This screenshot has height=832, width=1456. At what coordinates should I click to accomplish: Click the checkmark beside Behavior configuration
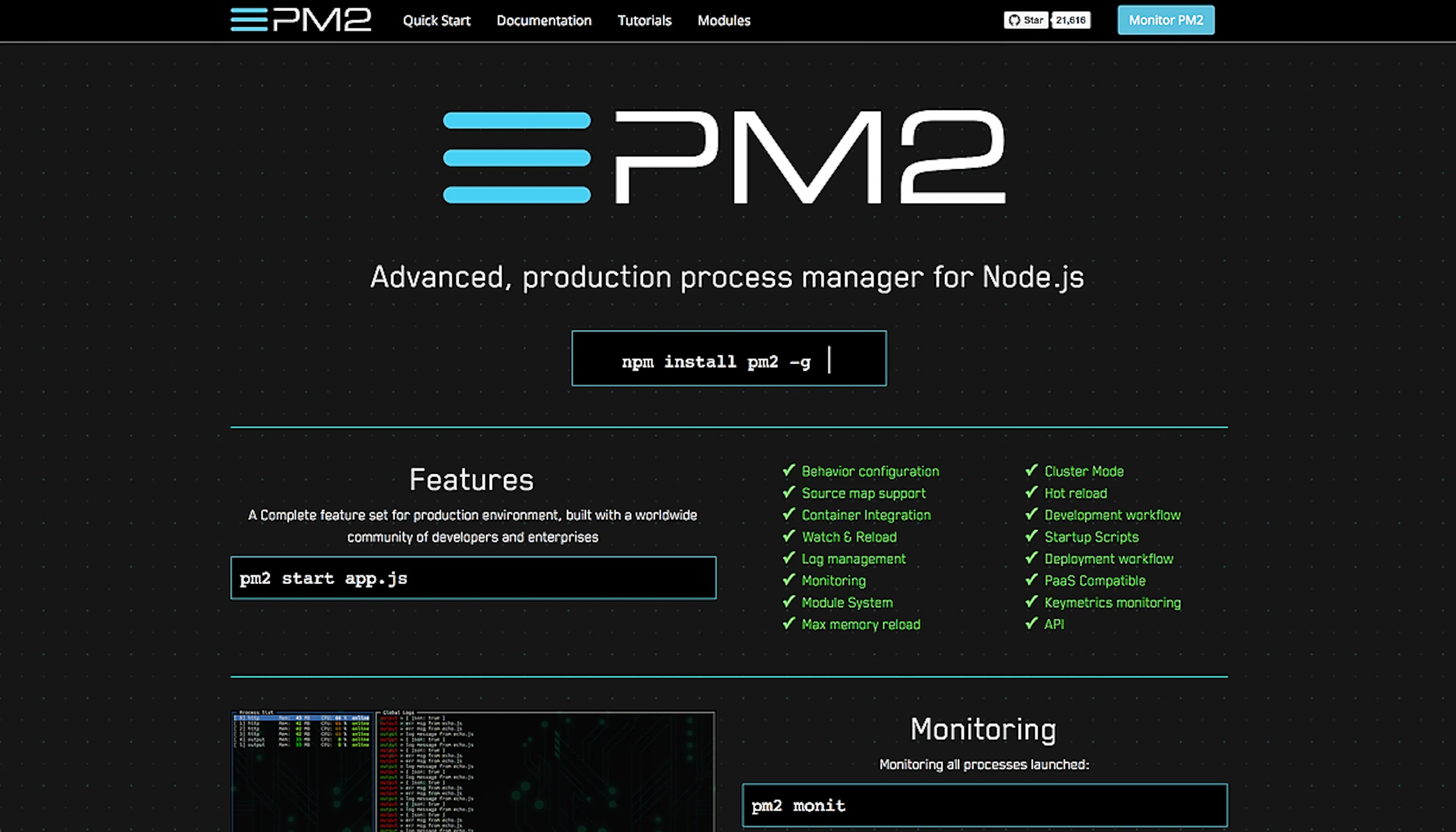pos(789,470)
